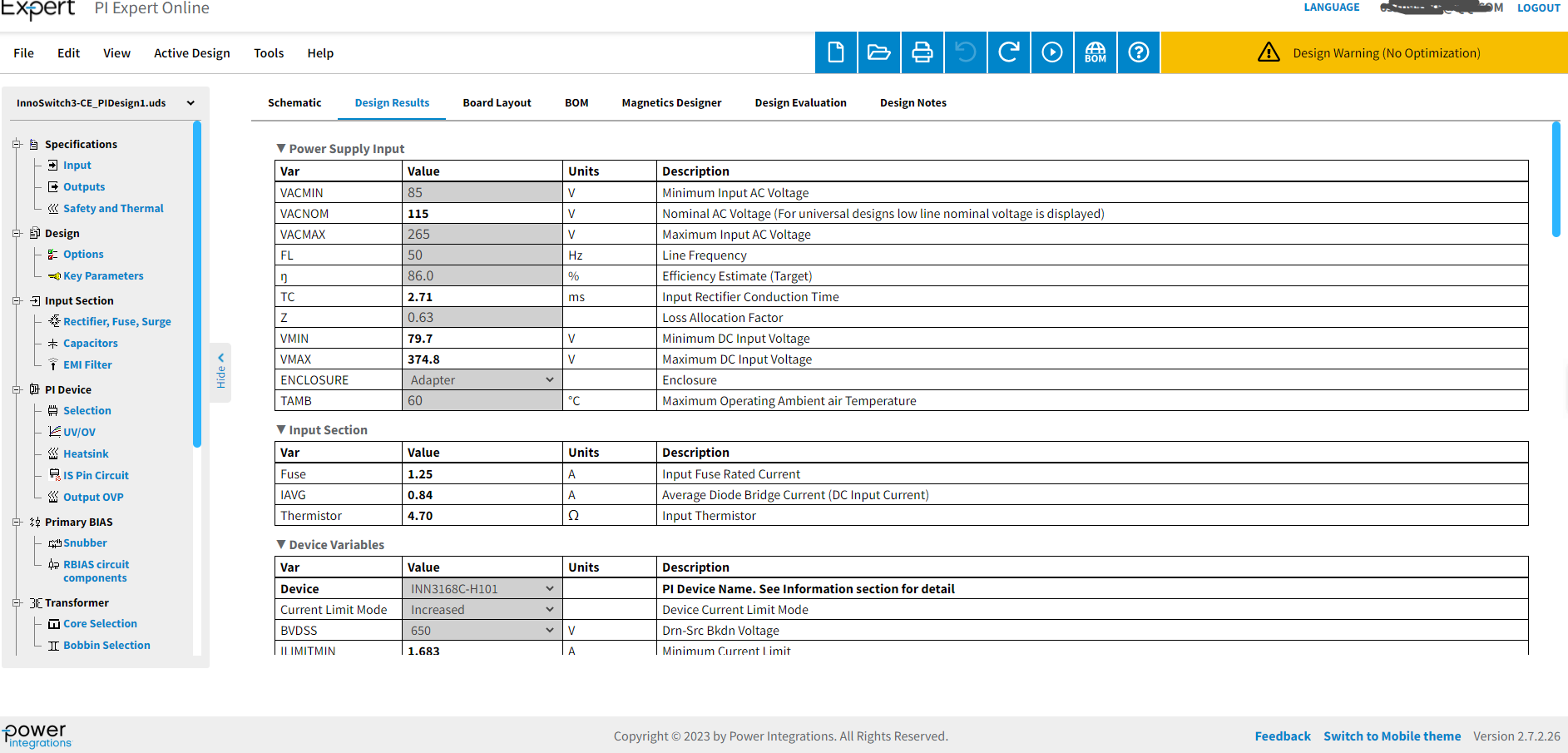Click the LANGUAGE link
Screen dimensions: 1568x753
pos(1331,7)
